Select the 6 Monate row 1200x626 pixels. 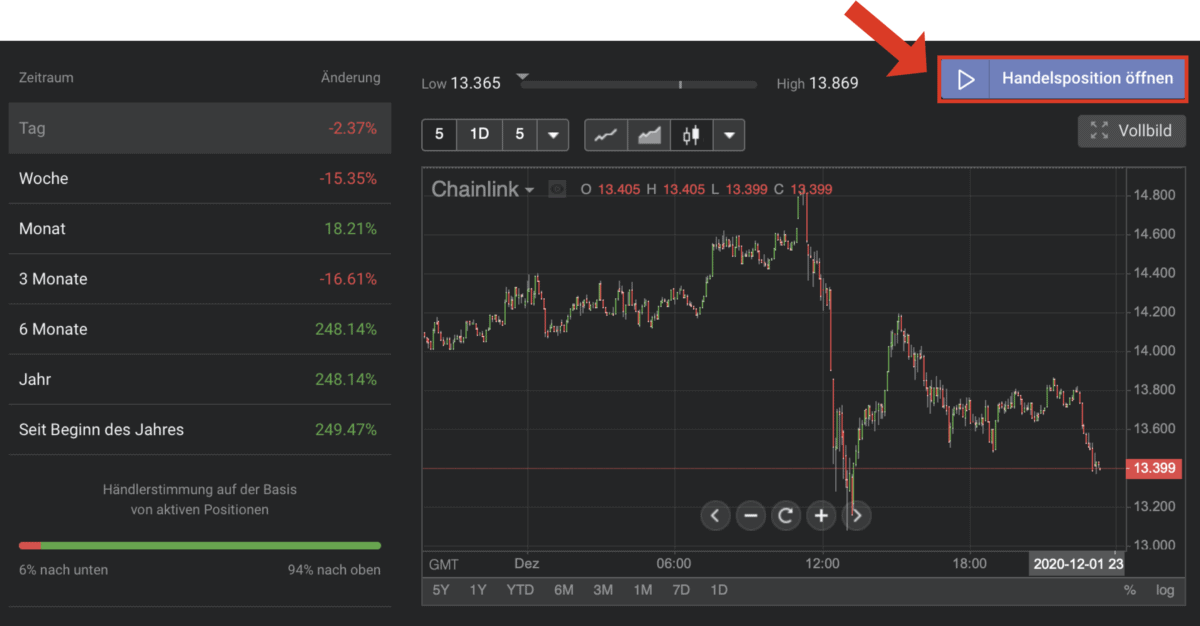click(200, 329)
